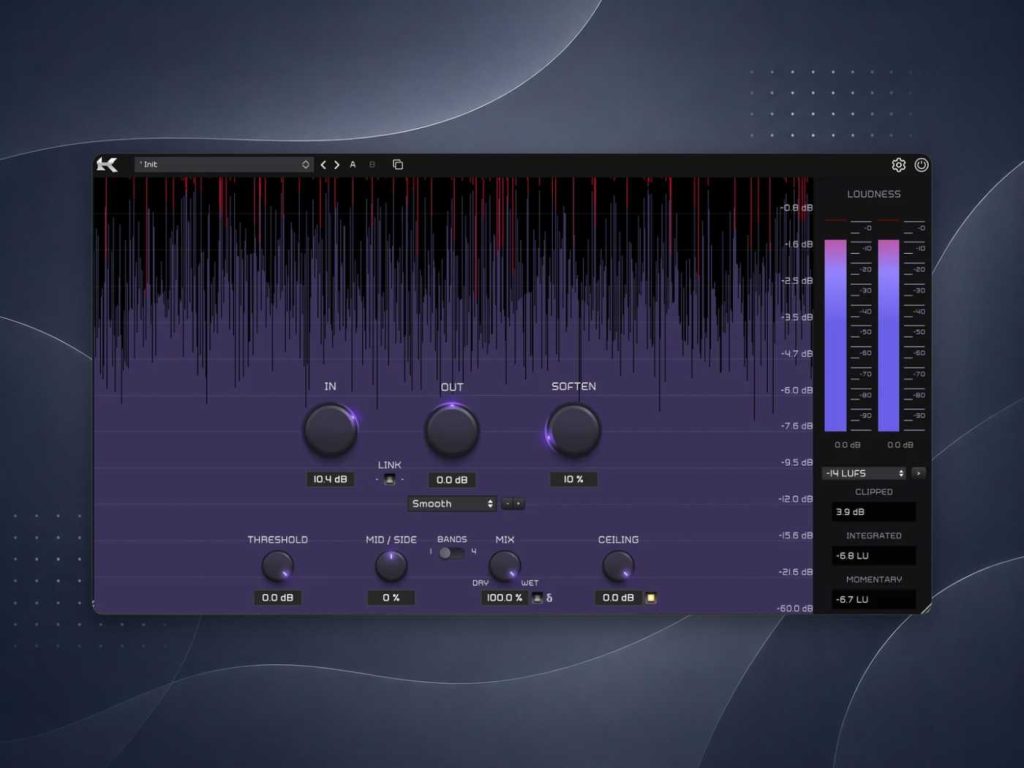
Task: Flip the BANDS 1/4 switch
Action: 451,553
